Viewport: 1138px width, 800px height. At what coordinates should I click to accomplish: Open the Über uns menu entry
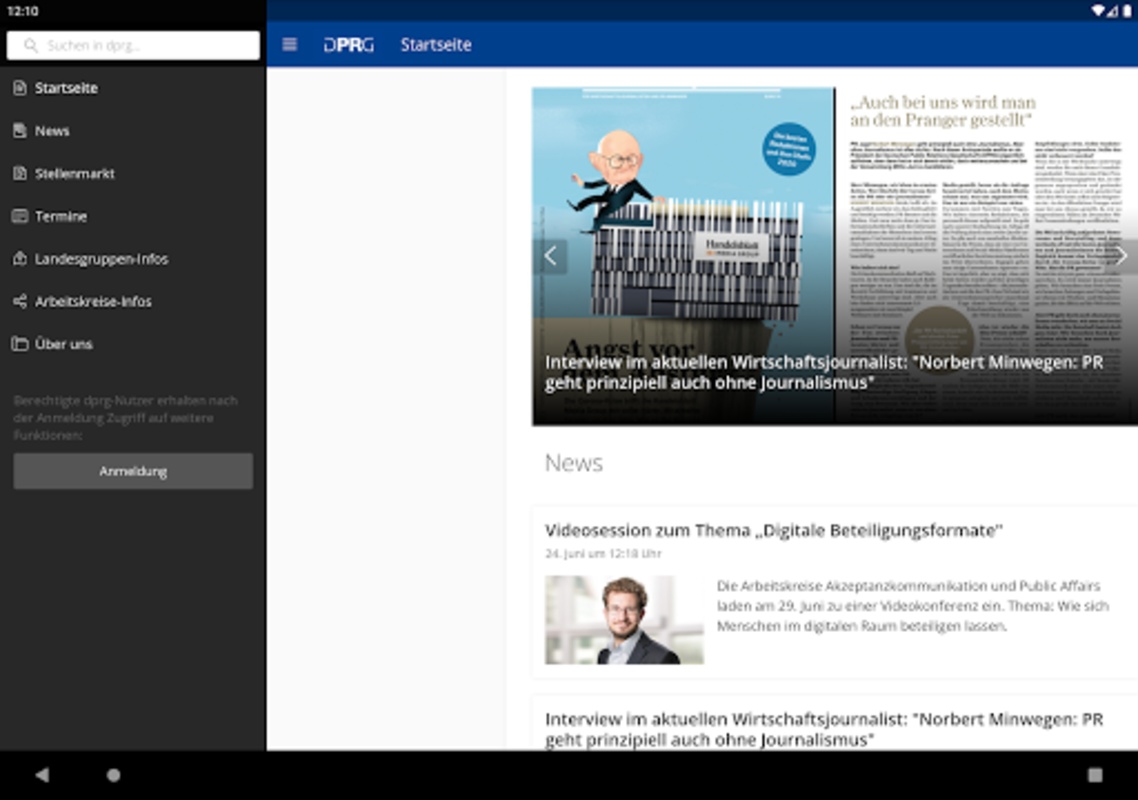pyautogui.click(x=133, y=344)
